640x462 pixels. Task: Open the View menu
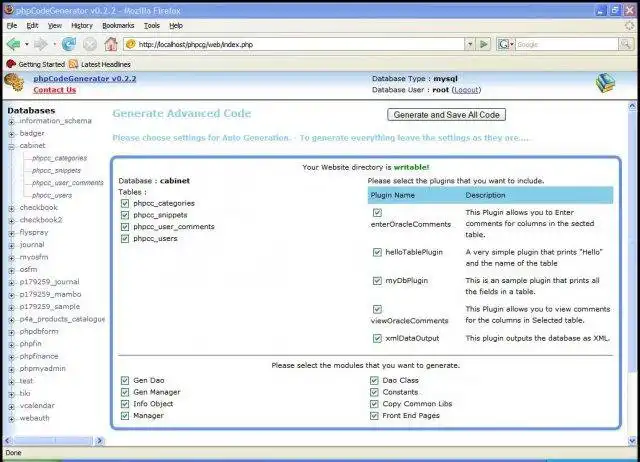[55, 26]
